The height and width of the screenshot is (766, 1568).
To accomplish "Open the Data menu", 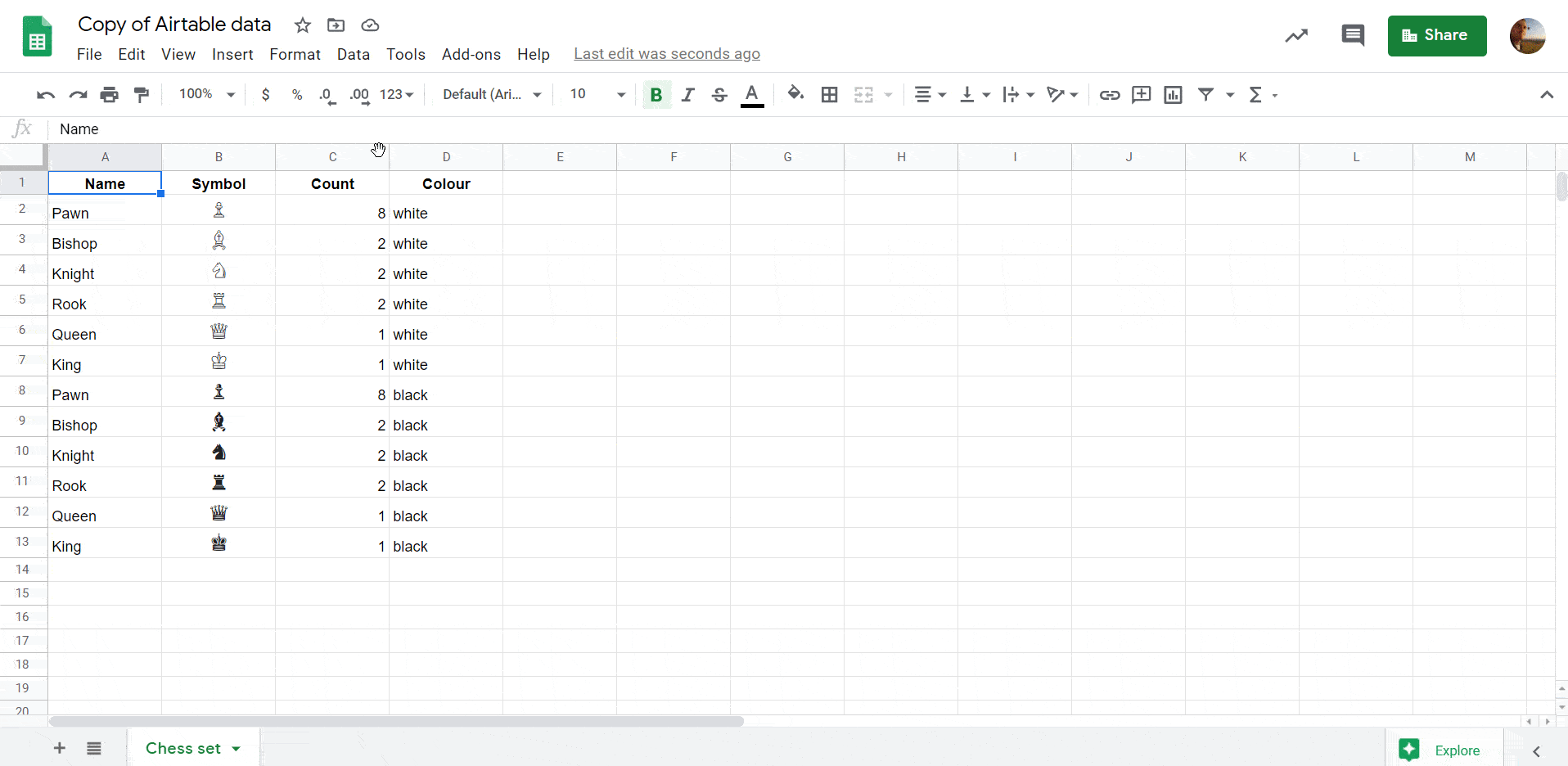I will (353, 54).
